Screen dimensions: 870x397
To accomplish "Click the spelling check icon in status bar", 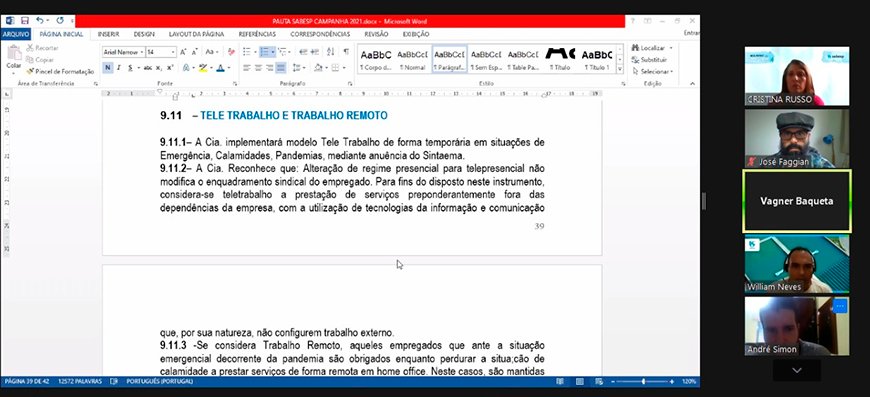I will (114, 381).
